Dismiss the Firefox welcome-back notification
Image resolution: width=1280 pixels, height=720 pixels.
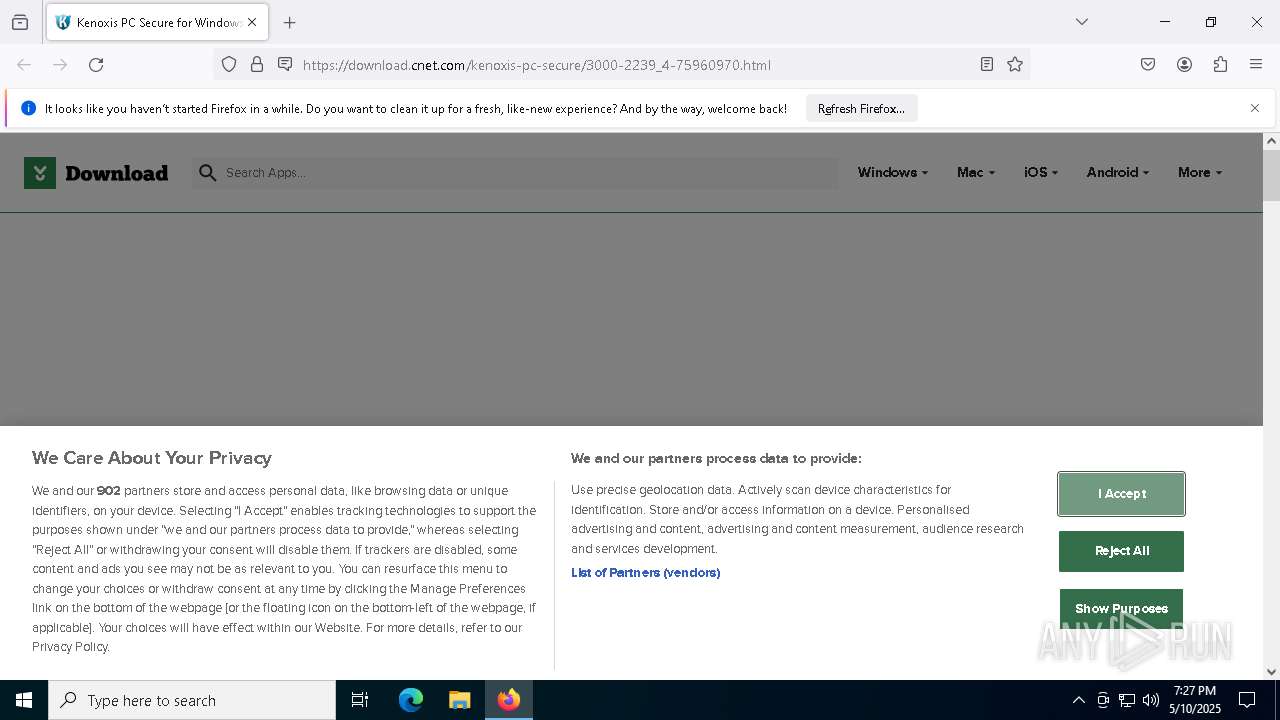(x=1255, y=108)
